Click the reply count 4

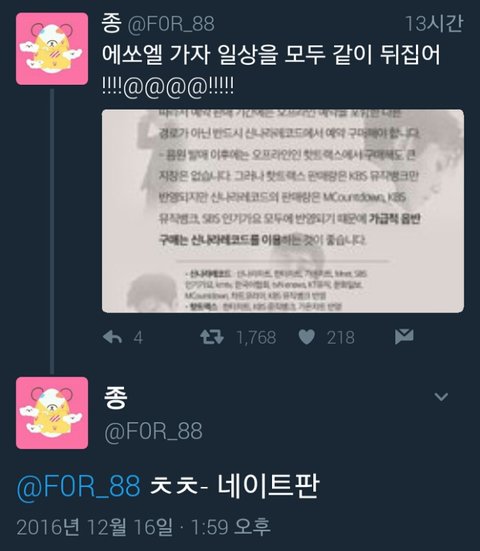138,338
